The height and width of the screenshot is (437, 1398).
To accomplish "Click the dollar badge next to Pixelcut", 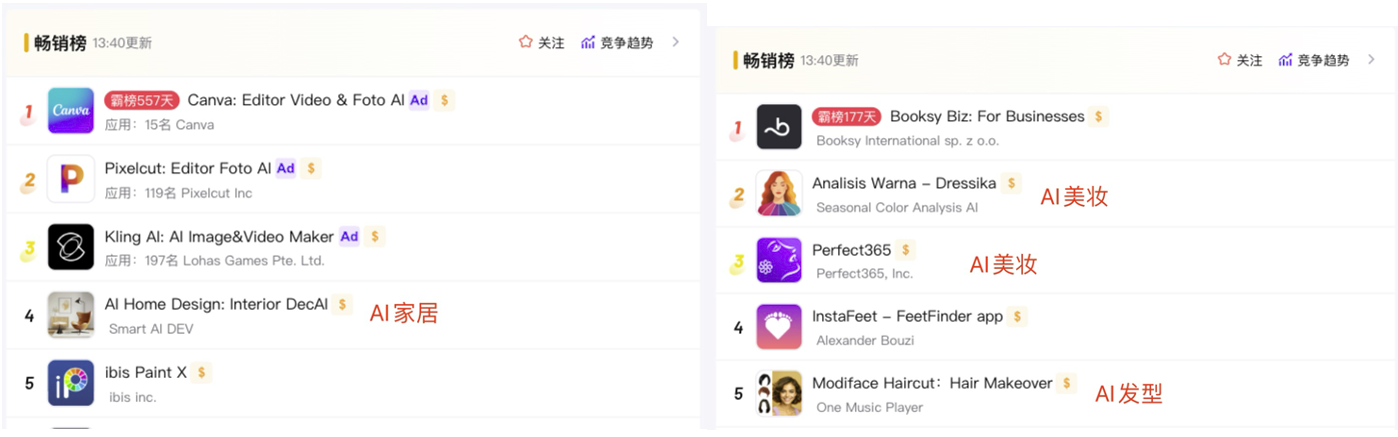I will (x=312, y=168).
